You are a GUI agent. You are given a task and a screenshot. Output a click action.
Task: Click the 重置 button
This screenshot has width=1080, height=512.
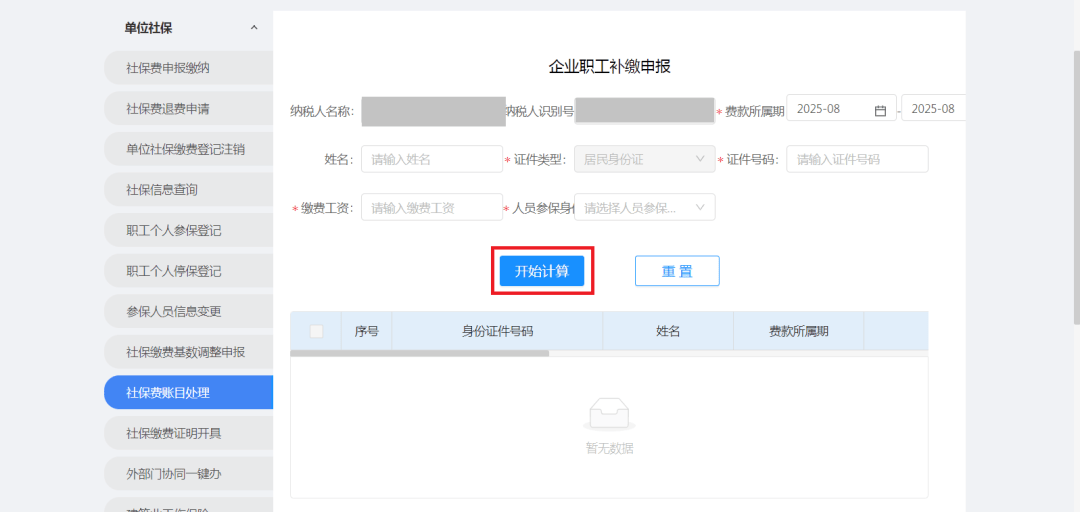click(x=677, y=271)
